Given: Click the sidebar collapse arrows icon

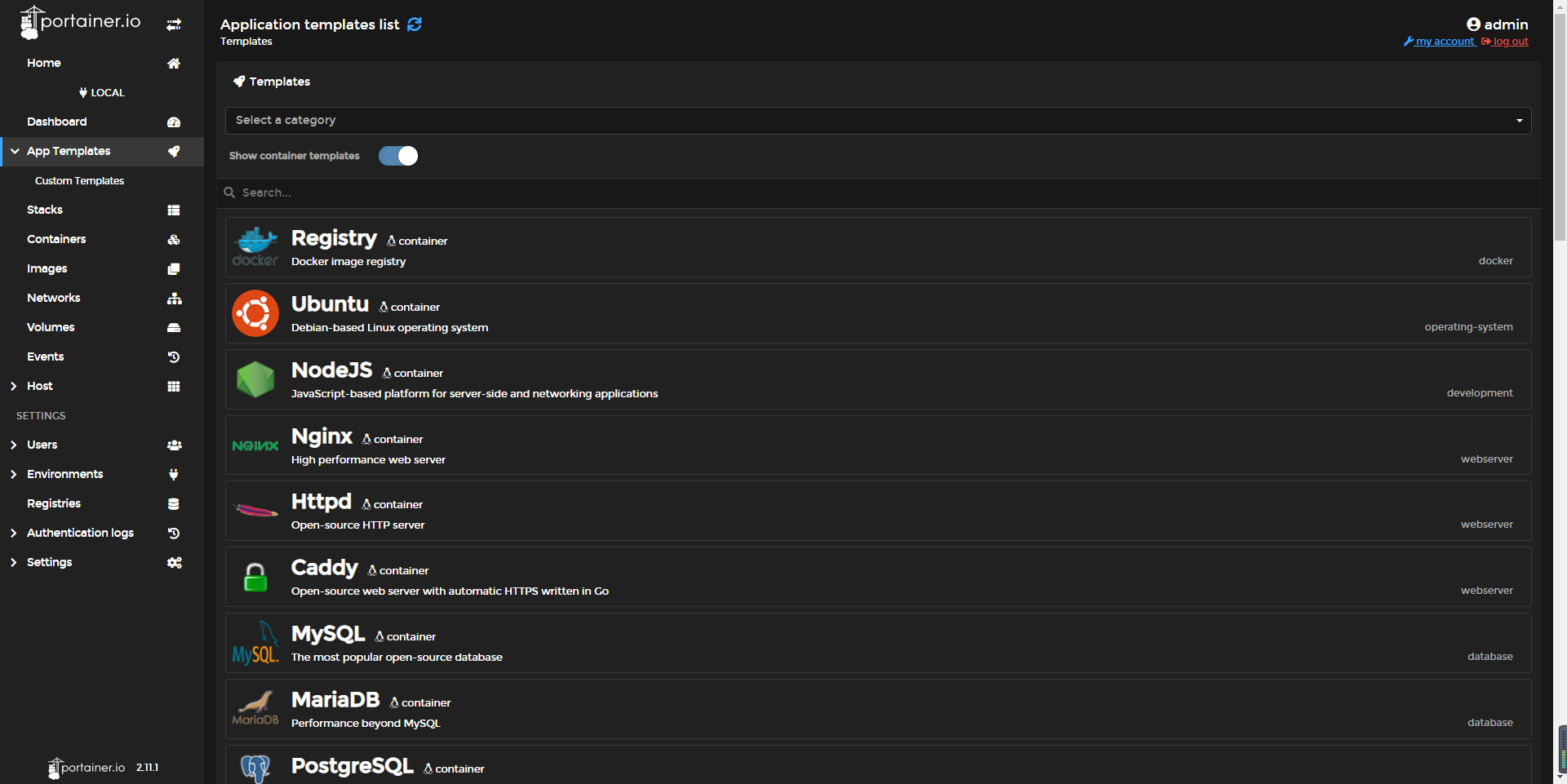Looking at the screenshot, I should (174, 24).
